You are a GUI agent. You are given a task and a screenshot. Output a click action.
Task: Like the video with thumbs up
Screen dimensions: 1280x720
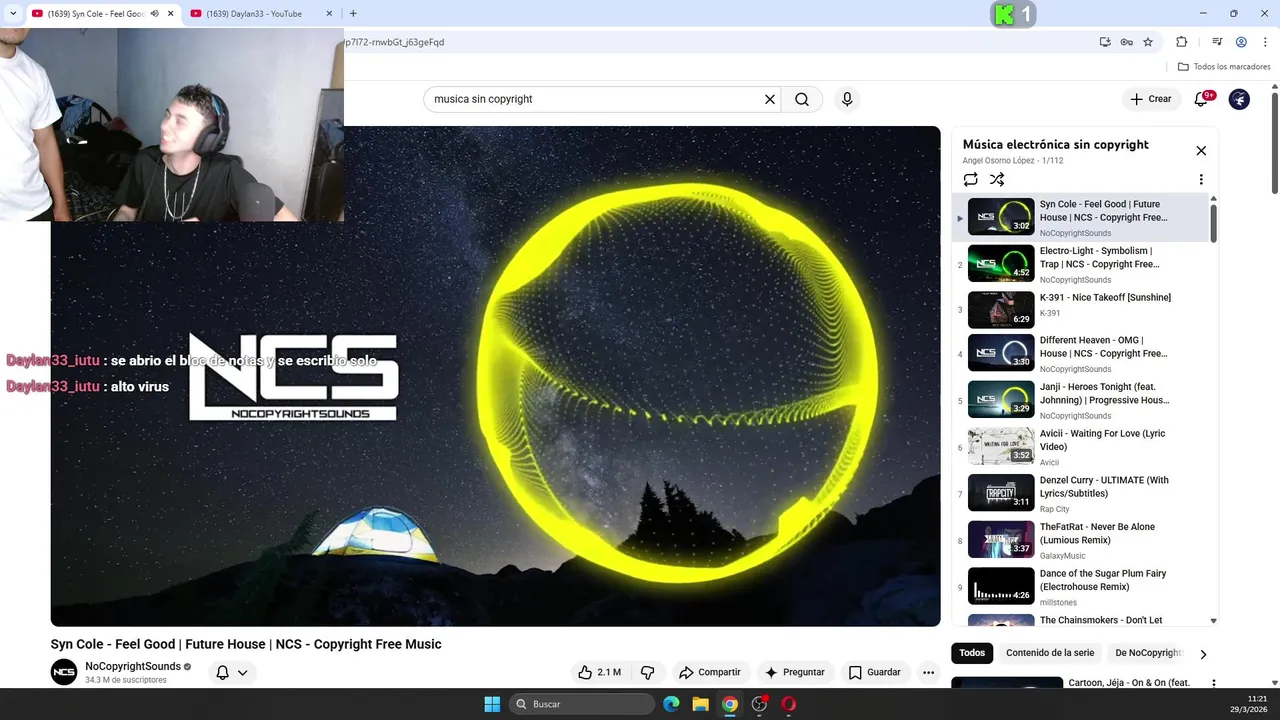(x=599, y=672)
